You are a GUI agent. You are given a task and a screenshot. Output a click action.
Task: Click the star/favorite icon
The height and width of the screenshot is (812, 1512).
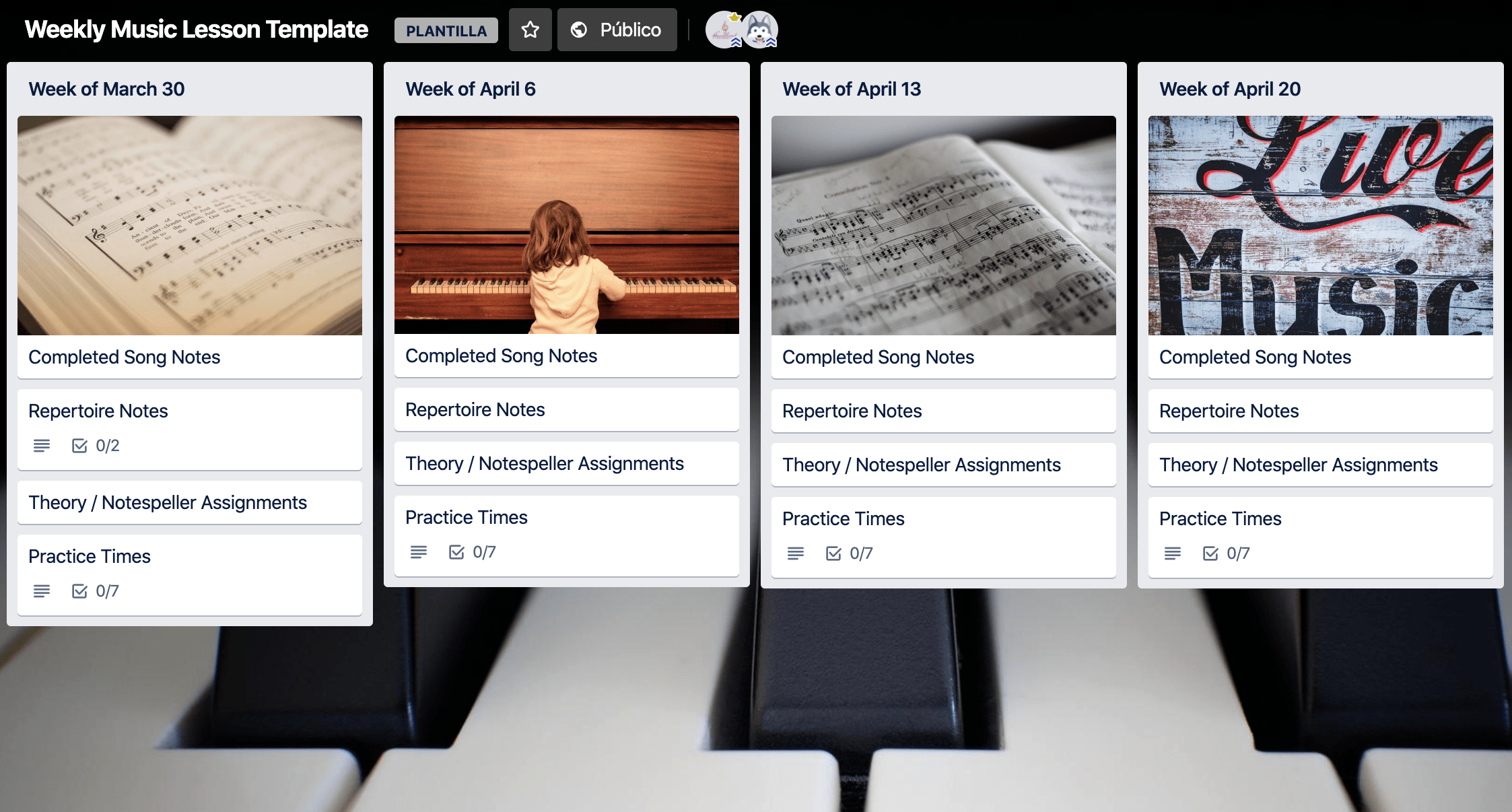529,29
